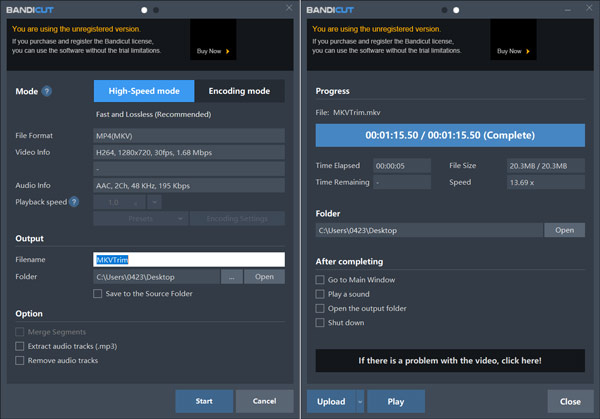Screen dimensions: 600x419
Task: Click the first page dot in the left window
Action: tap(144, 10)
